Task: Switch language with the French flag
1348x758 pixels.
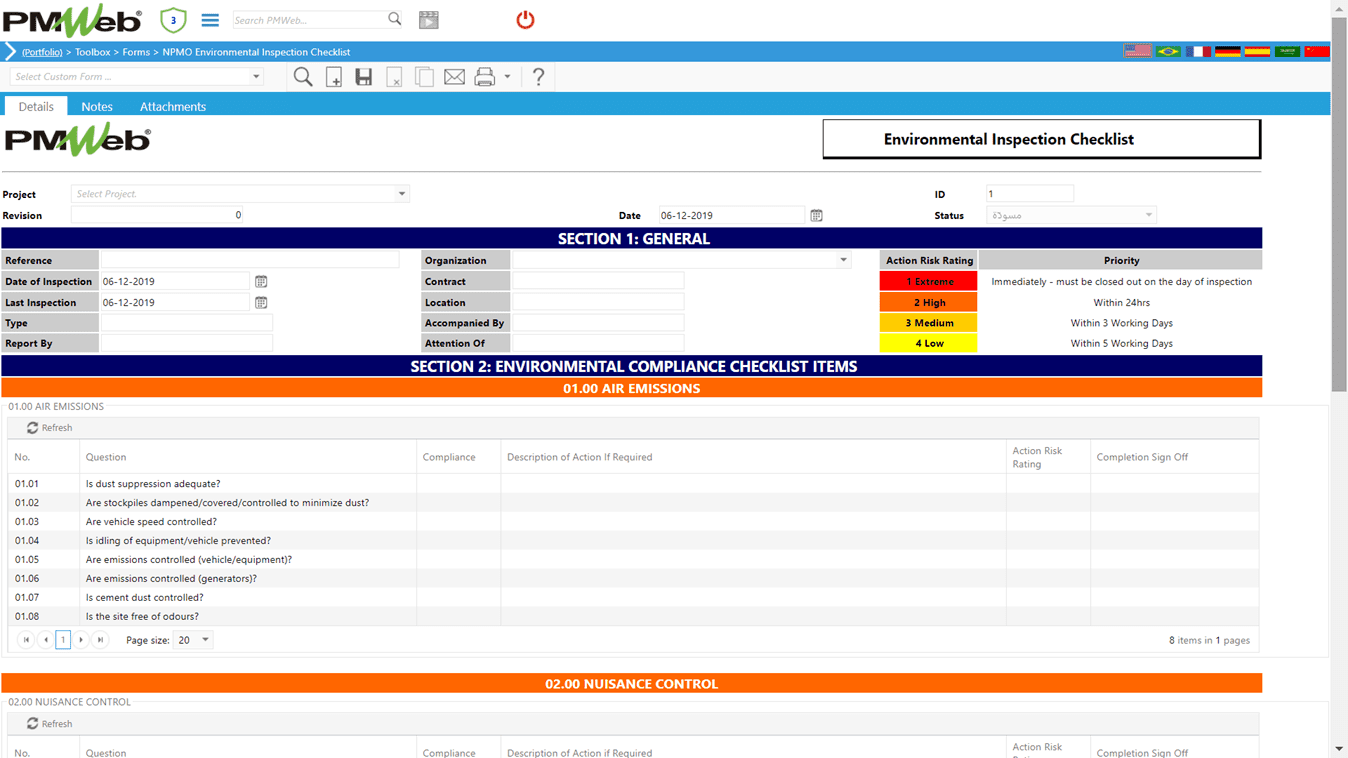Action: [1198, 51]
